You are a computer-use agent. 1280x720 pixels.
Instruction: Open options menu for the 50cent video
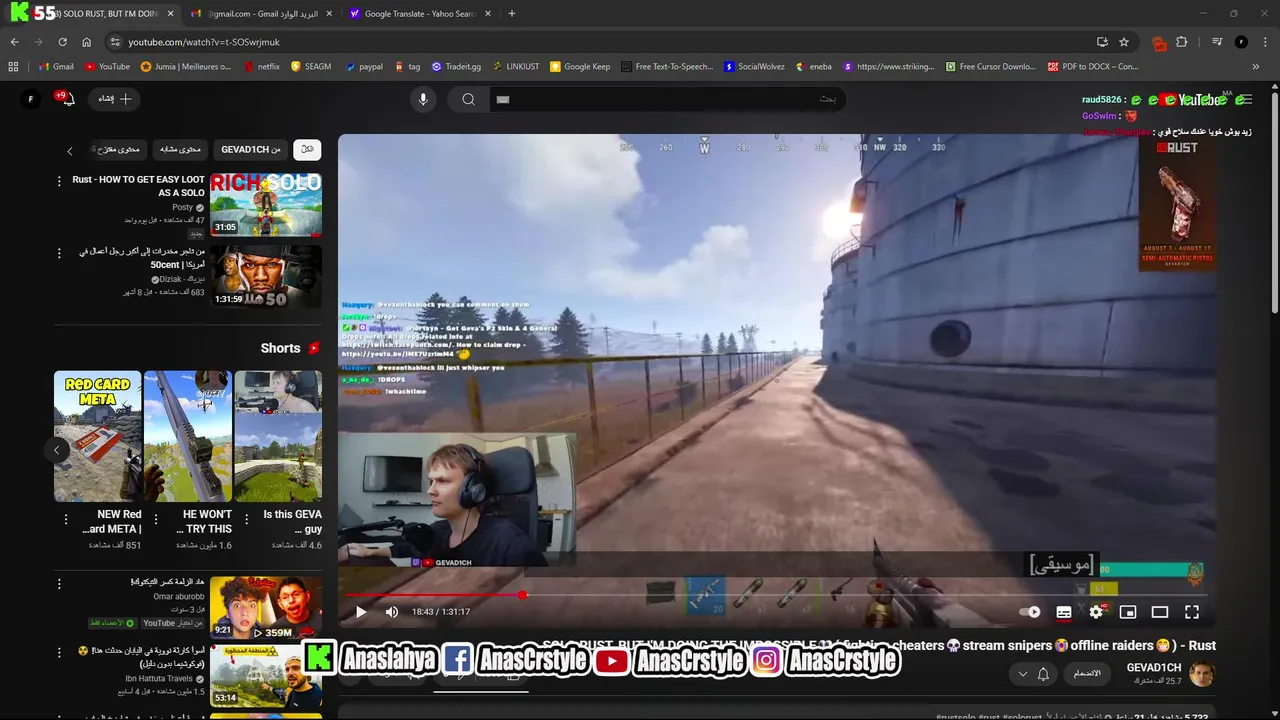pyautogui.click(x=59, y=253)
